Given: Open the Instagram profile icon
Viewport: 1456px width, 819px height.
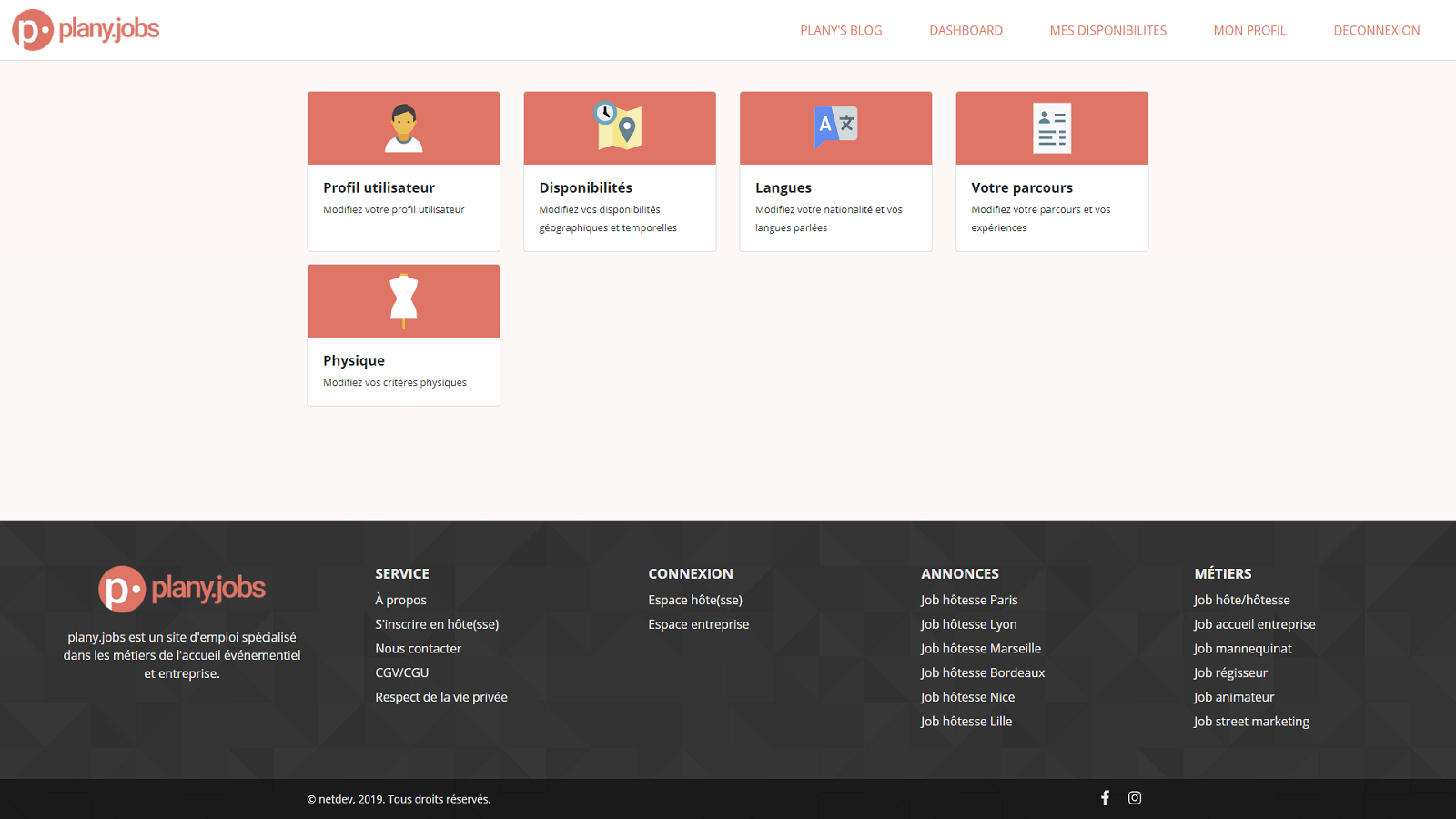Looking at the screenshot, I should [x=1135, y=797].
